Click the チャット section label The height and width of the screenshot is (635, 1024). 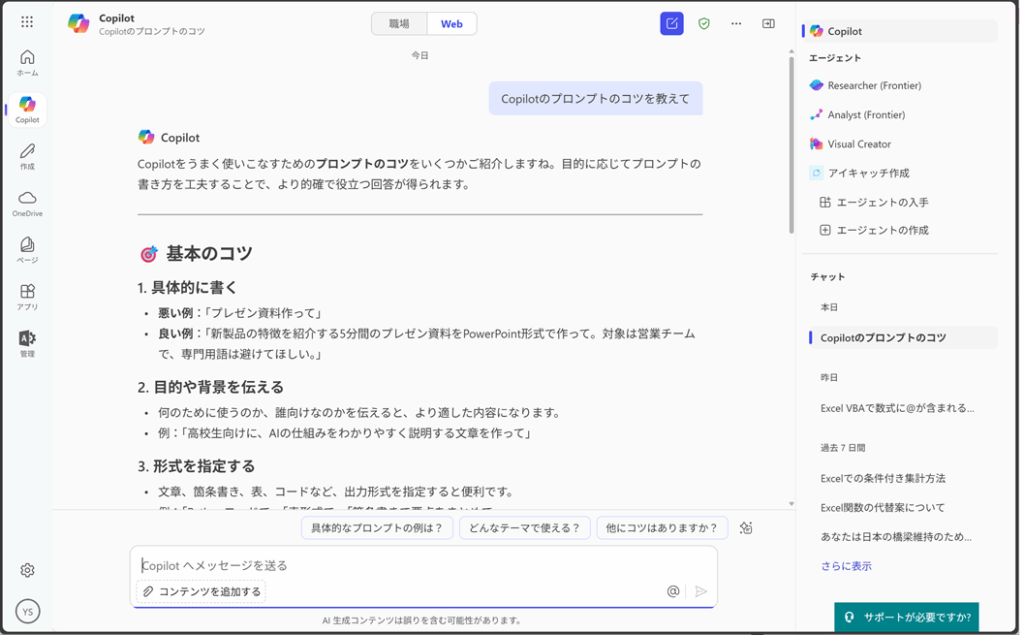click(x=827, y=277)
